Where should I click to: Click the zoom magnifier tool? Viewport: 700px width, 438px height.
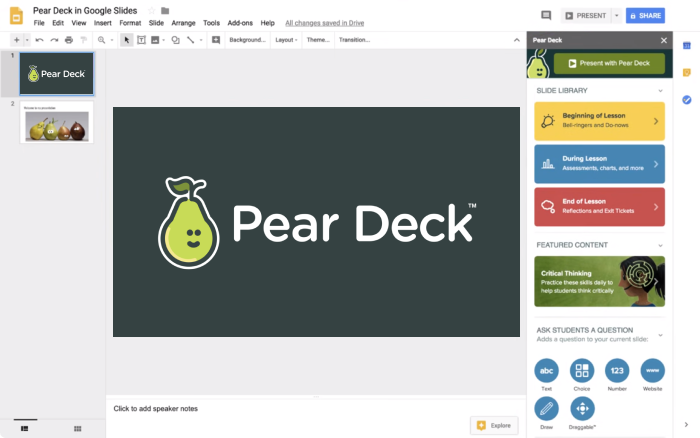tap(101, 40)
